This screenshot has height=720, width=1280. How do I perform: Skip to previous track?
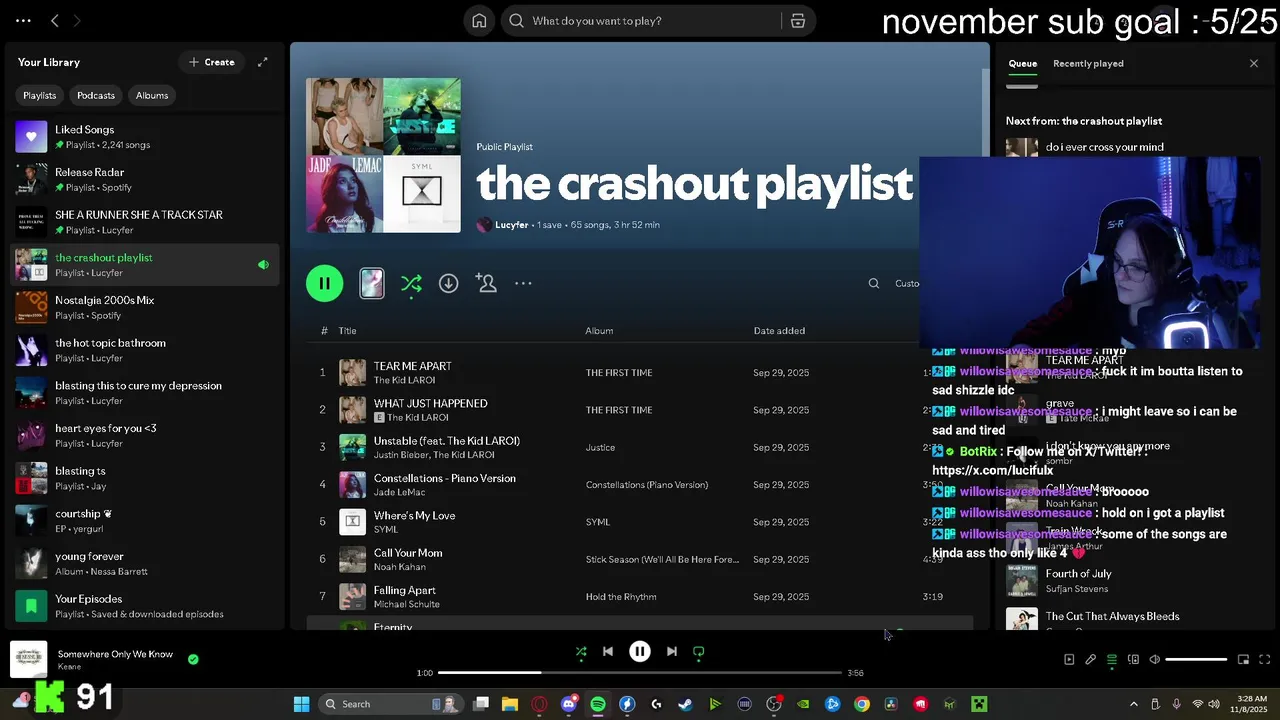coord(607,652)
